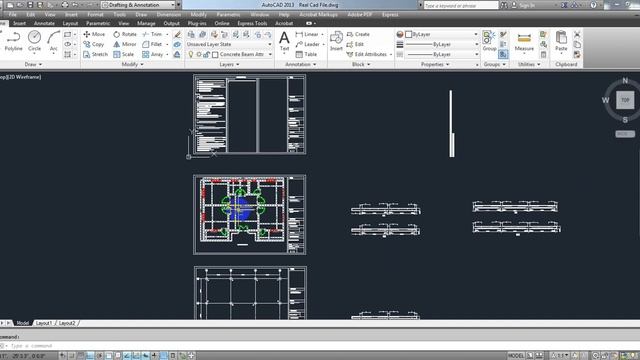Expand the Annotation panel
The height and width of the screenshot is (360, 640).
click(300, 64)
